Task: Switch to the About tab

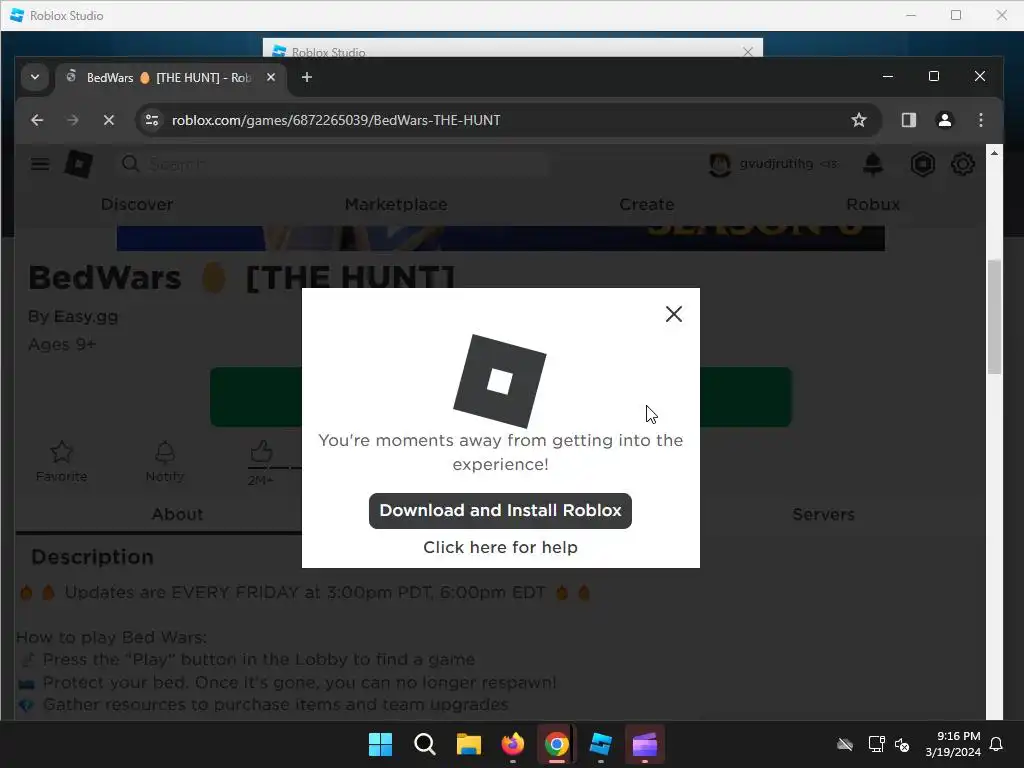Action: point(177,515)
